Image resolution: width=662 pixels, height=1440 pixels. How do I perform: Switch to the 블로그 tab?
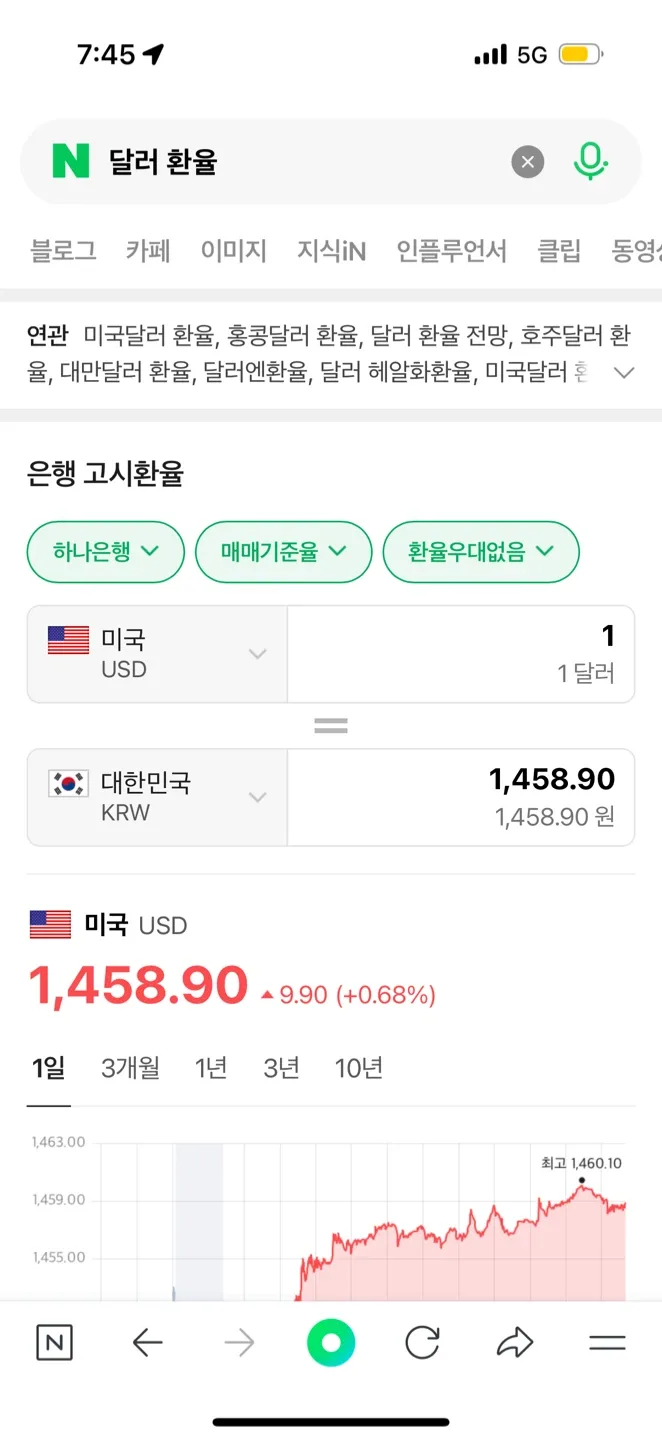pyautogui.click(x=63, y=251)
